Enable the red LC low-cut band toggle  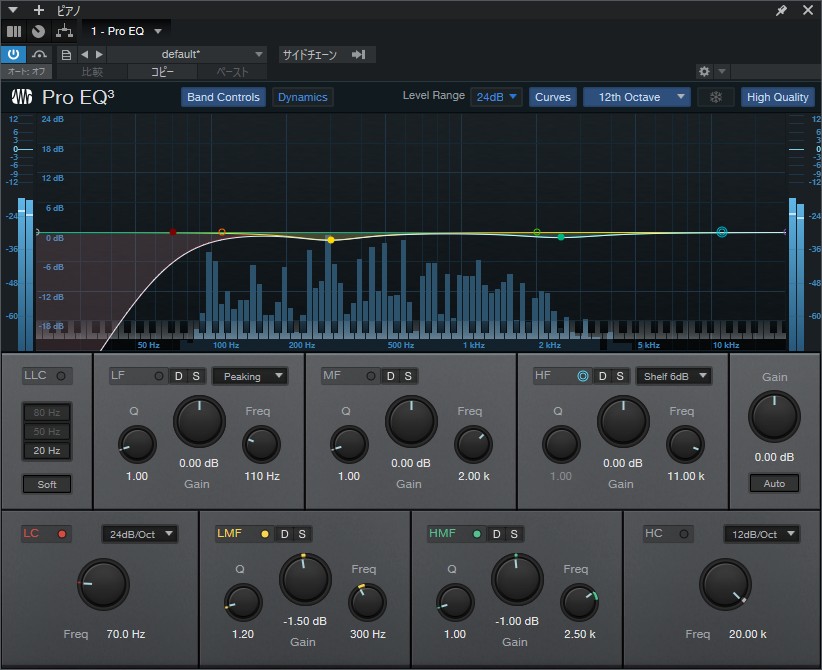[60, 534]
